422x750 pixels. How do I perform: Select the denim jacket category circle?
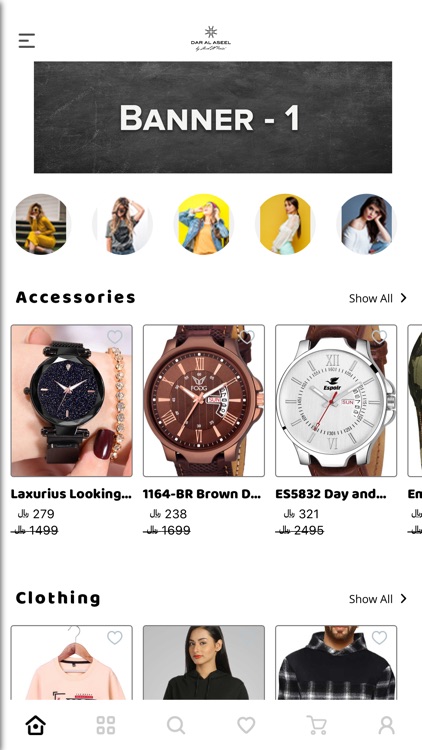coord(203,224)
